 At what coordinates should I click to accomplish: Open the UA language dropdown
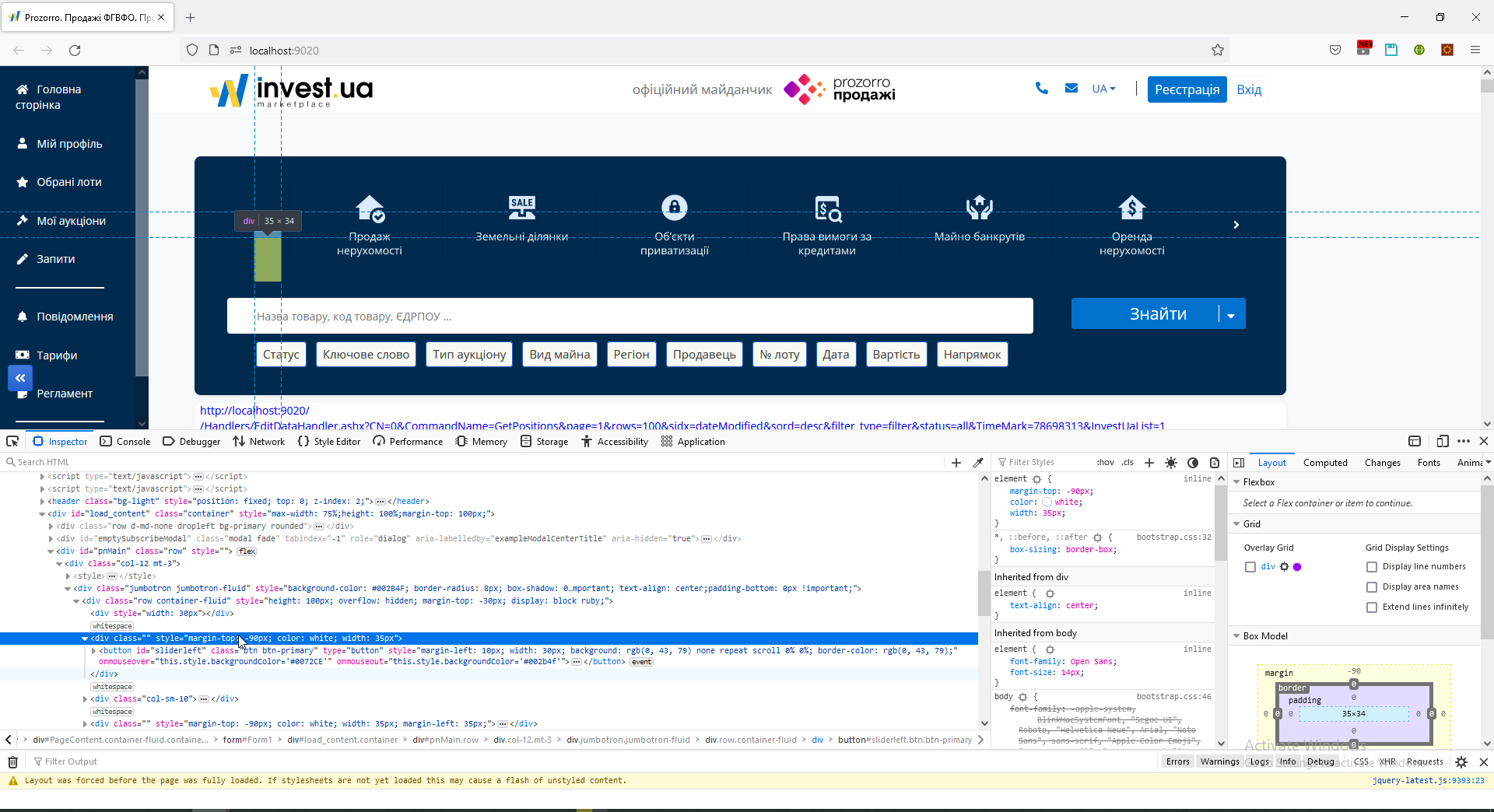tap(1103, 89)
